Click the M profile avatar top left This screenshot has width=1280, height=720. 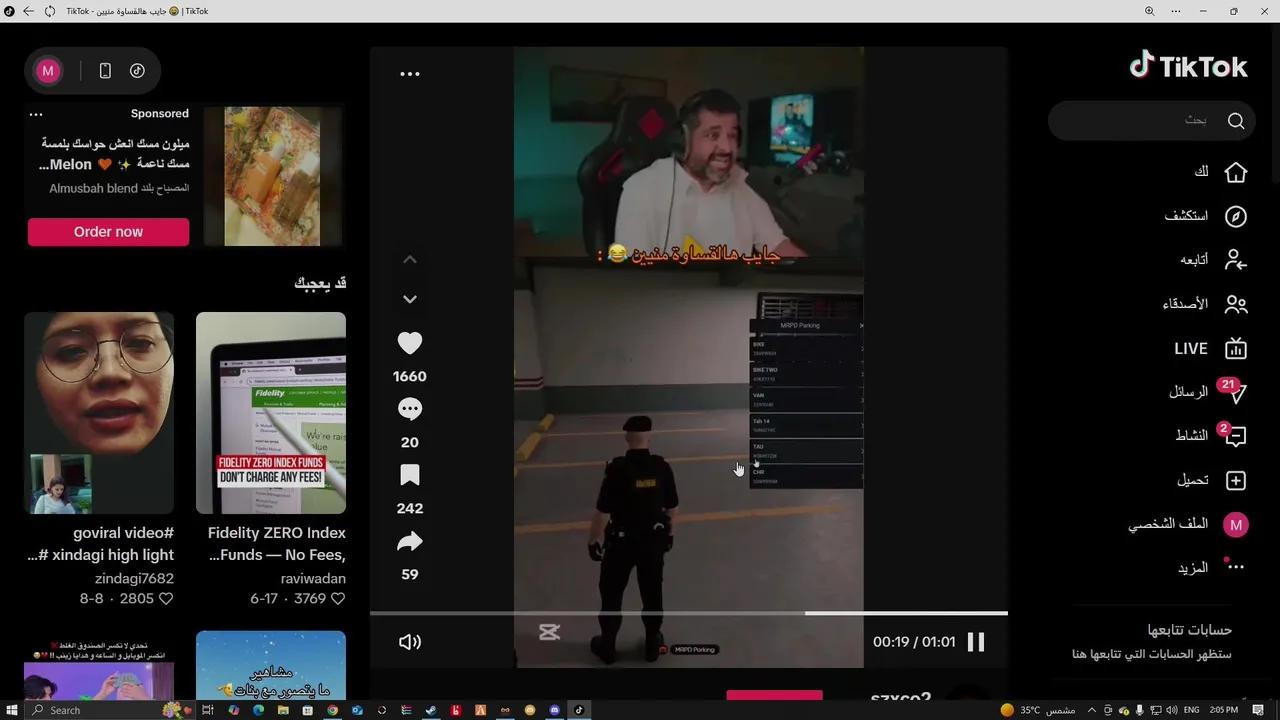(48, 71)
